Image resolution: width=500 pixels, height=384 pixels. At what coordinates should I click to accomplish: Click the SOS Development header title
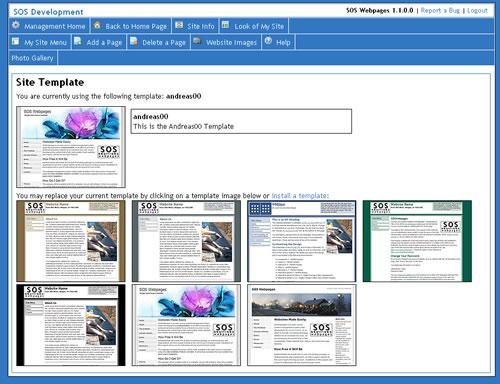(48, 12)
